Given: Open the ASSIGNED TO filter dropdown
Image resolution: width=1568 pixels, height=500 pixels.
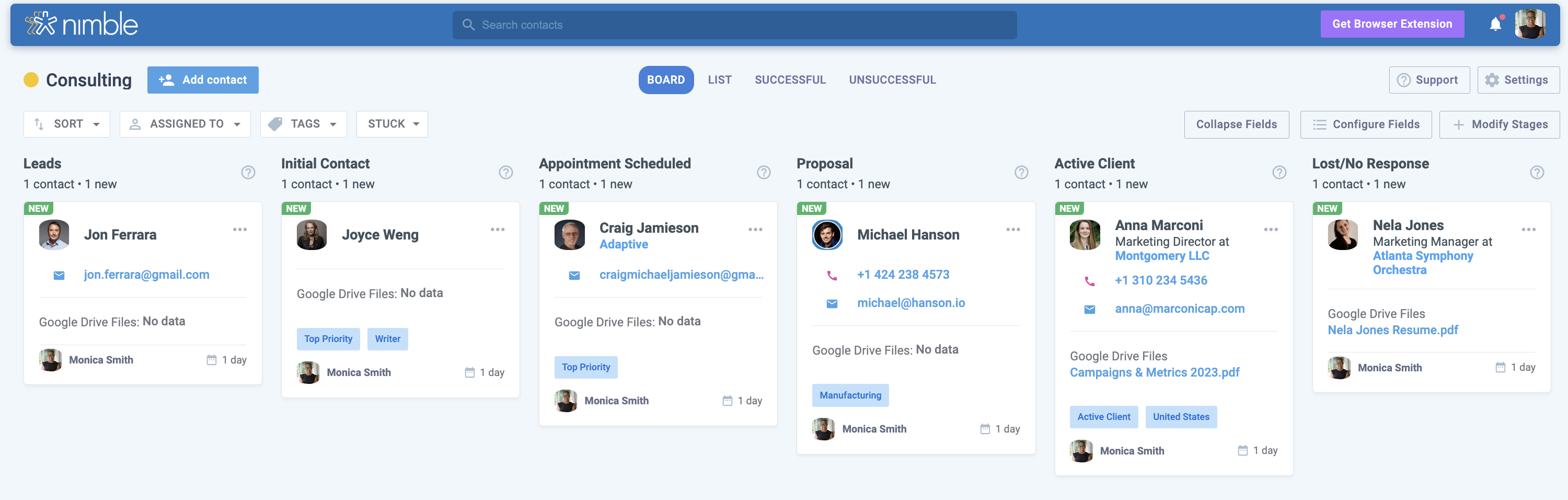Looking at the screenshot, I should pyautogui.click(x=185, y=124).
